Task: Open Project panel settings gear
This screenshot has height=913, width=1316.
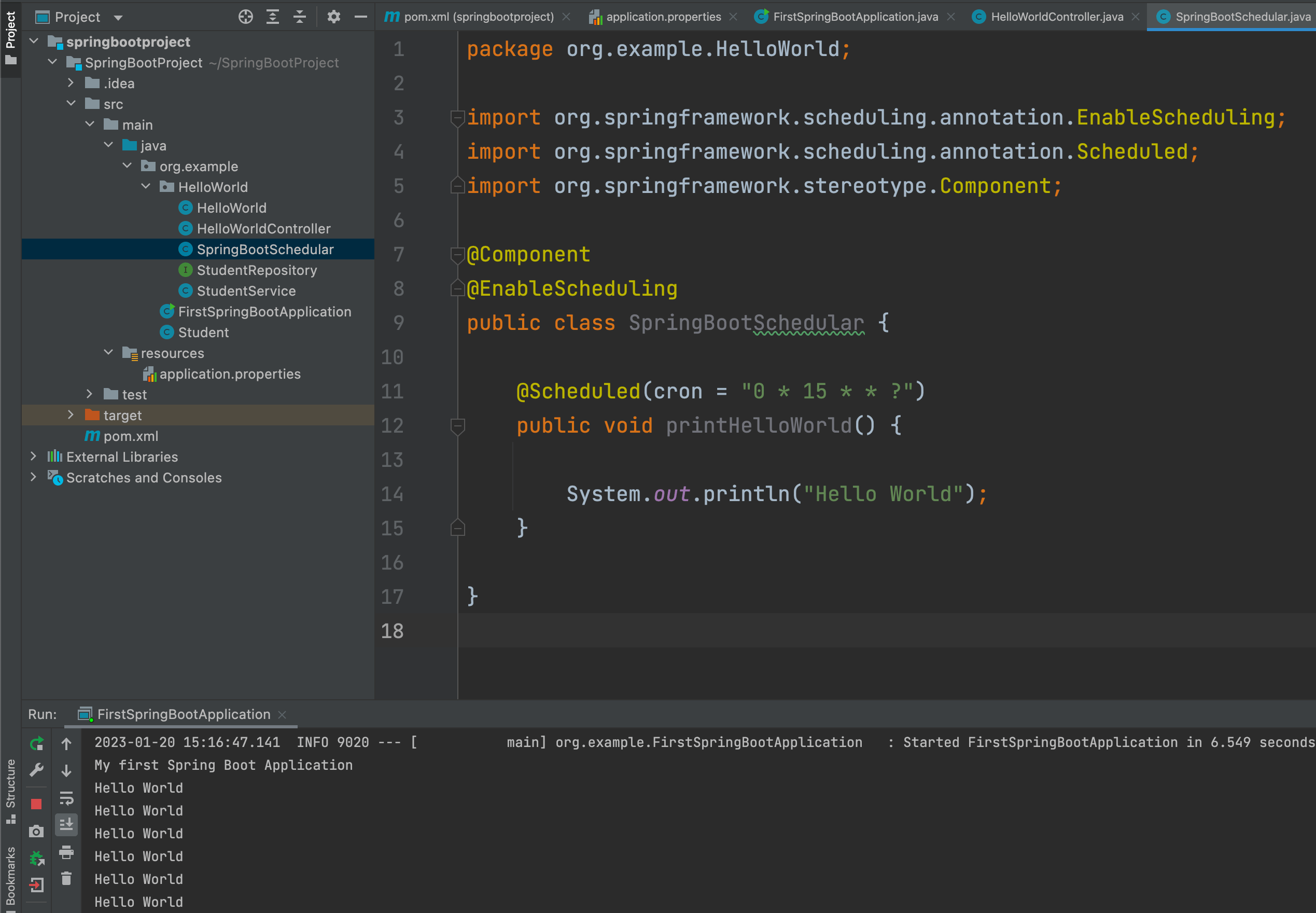Action: pyautogui.click(x=334, y=17)
